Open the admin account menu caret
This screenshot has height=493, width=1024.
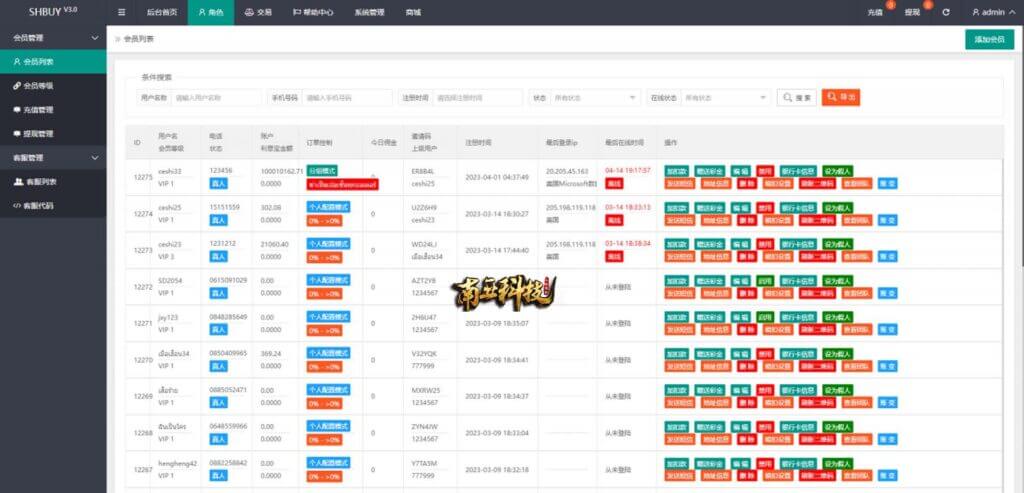click(x=1012, y=12)
